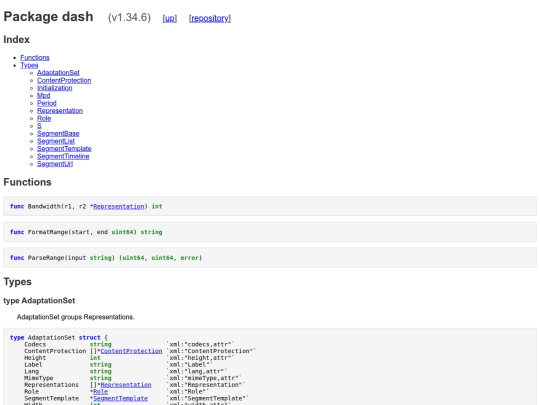
Task: Open Mpd type link
Action: click(44, 95)
